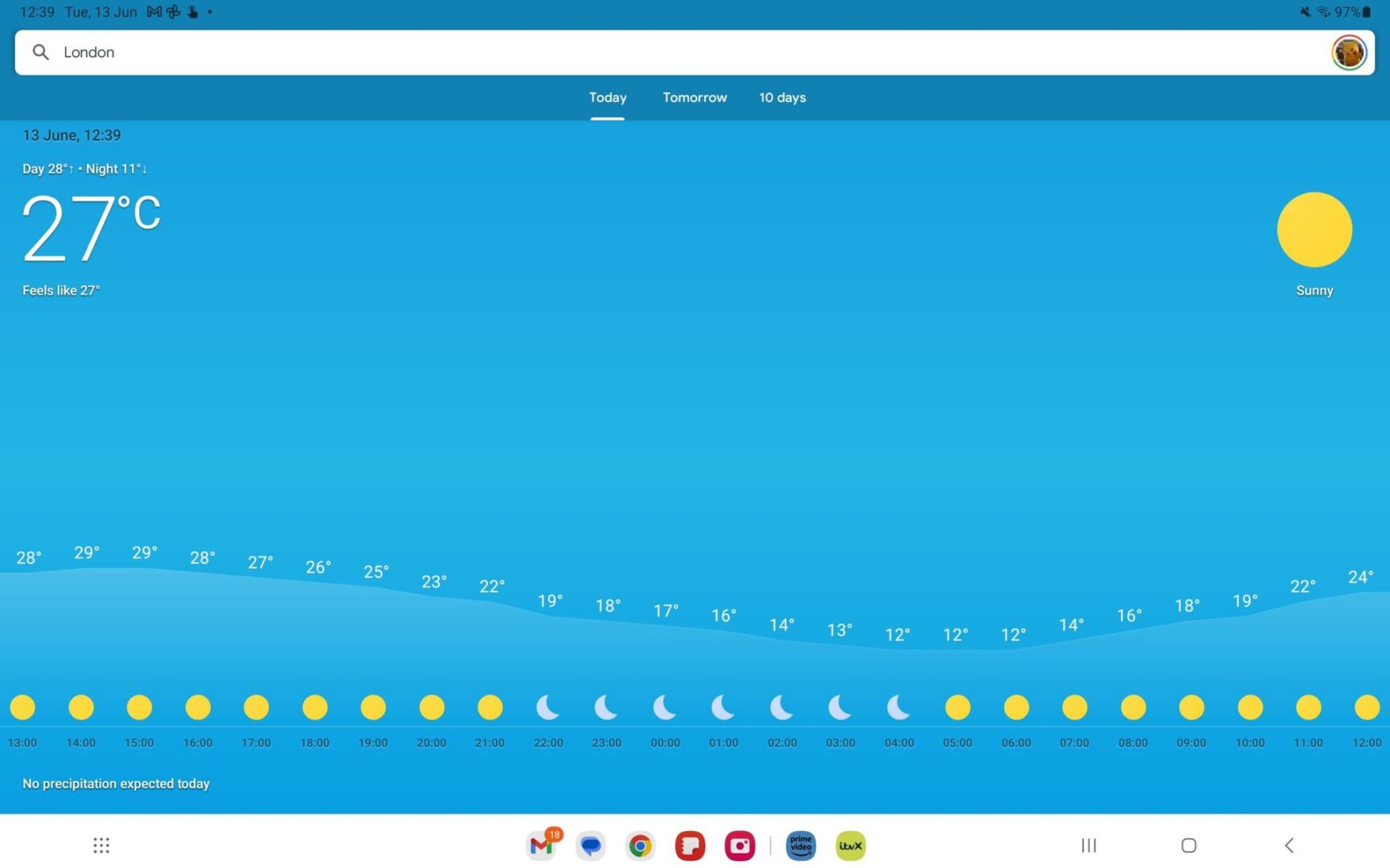Tap the Wi-Fi status bar indicator

(1324, 12)
